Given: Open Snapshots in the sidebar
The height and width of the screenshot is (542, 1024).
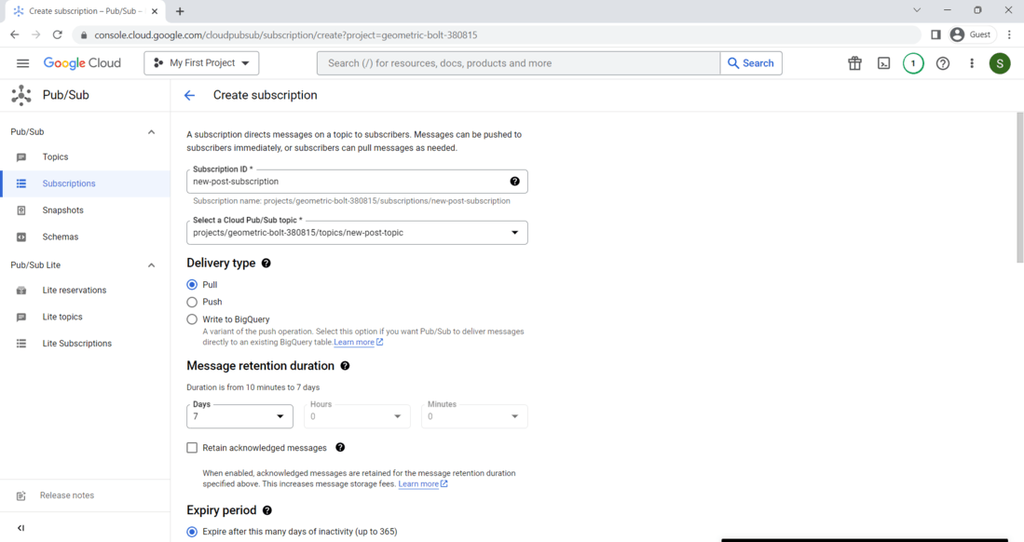Looking at the screenshot, I should pos(63,210).
